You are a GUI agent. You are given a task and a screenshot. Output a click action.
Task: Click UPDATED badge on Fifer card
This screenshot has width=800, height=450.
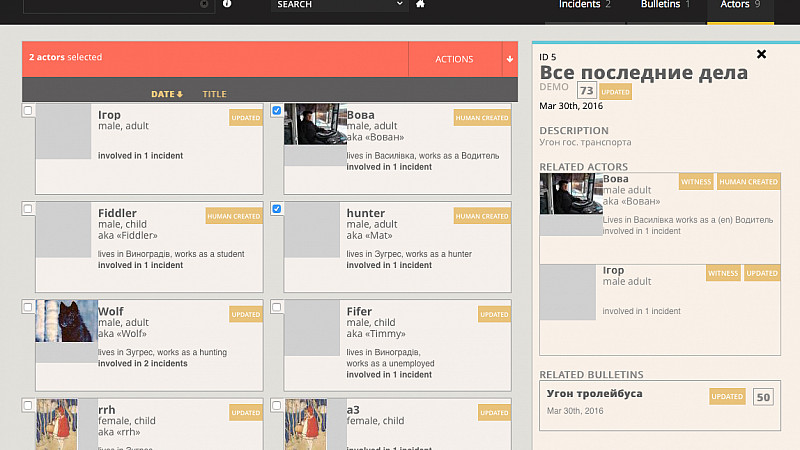pyautogui.click(x=494, y=315)
